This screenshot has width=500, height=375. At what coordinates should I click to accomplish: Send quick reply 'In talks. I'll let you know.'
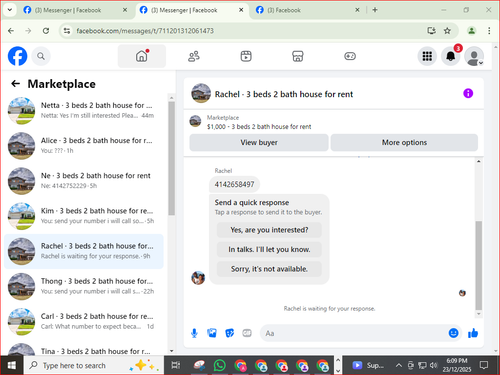click(x=269, y=249)
